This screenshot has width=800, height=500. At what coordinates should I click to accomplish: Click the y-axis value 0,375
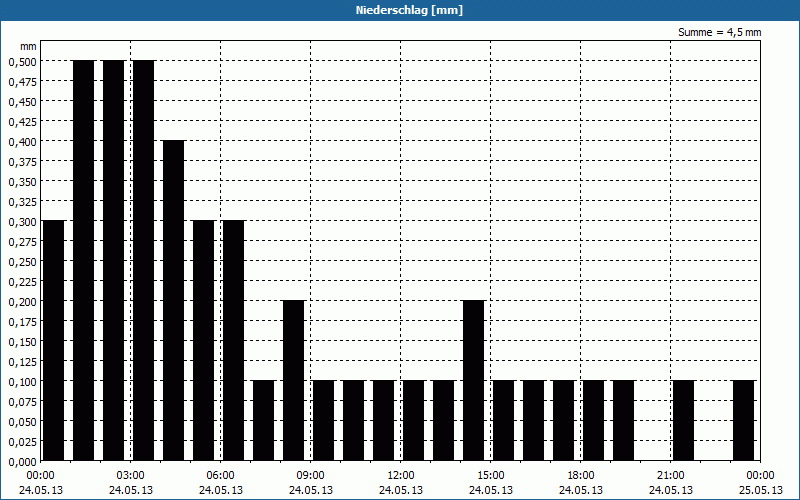pyautogui.click(x=23, y=162)
